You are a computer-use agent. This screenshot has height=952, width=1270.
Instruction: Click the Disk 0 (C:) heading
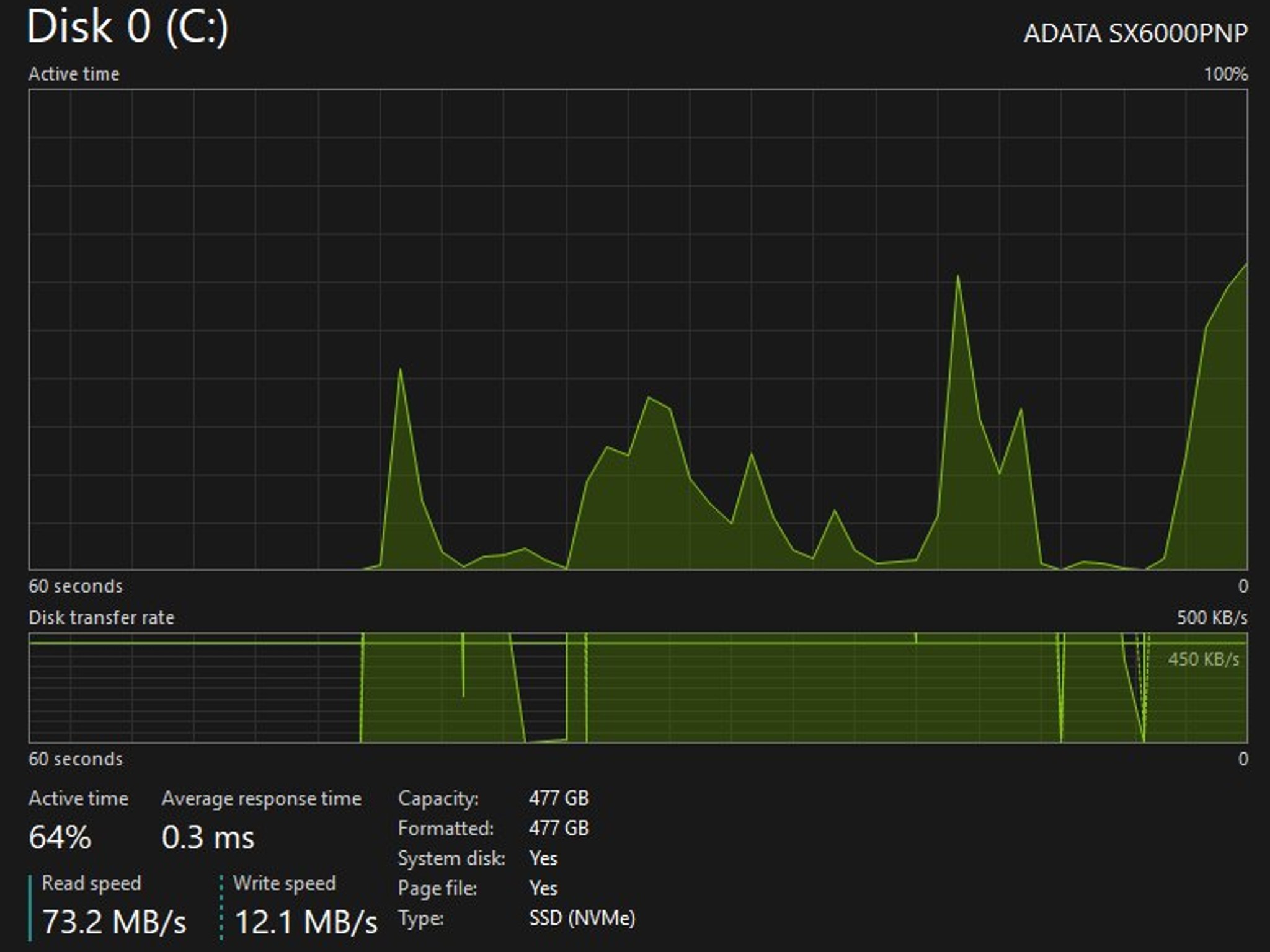(x=128, y=27)
